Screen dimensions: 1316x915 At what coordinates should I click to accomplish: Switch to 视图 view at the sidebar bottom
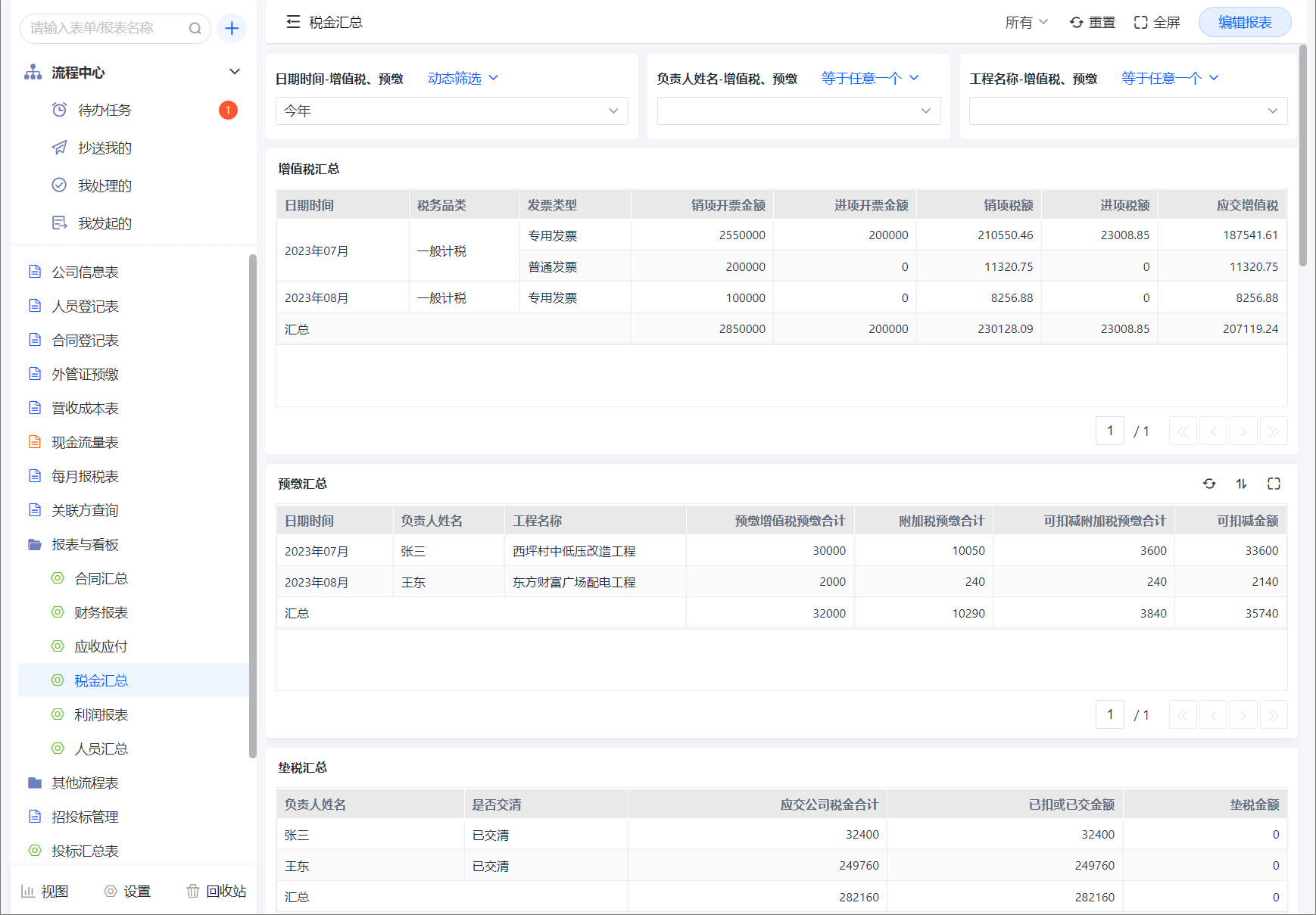point(45,891)
